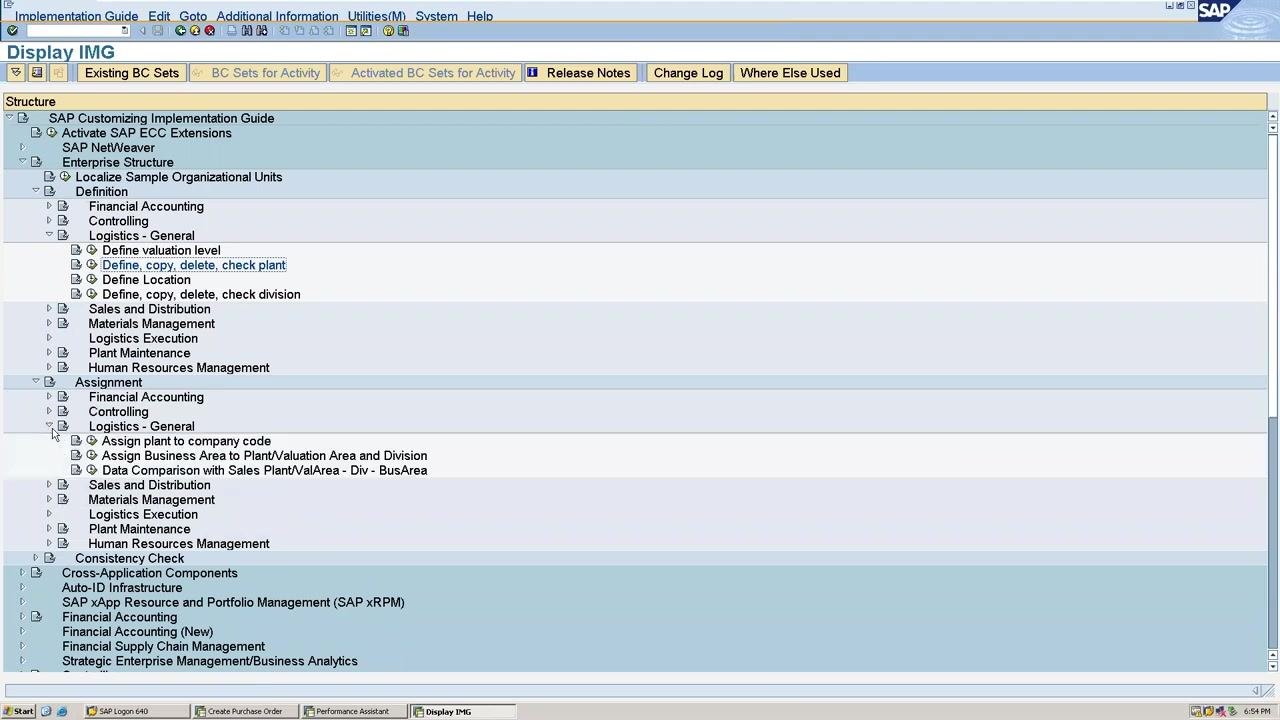The image size is (1280, 720).
Task: Click the vertical scrollbar of the tree
Action: 1273,391
